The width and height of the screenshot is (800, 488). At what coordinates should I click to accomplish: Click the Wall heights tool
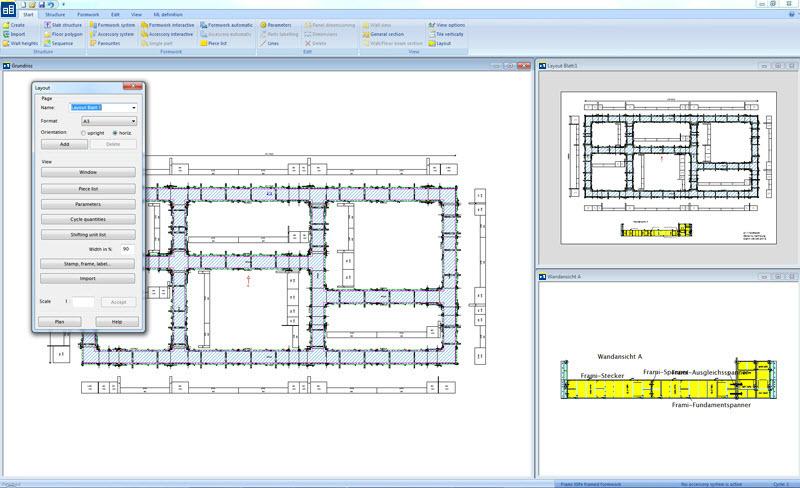point(6,44)
